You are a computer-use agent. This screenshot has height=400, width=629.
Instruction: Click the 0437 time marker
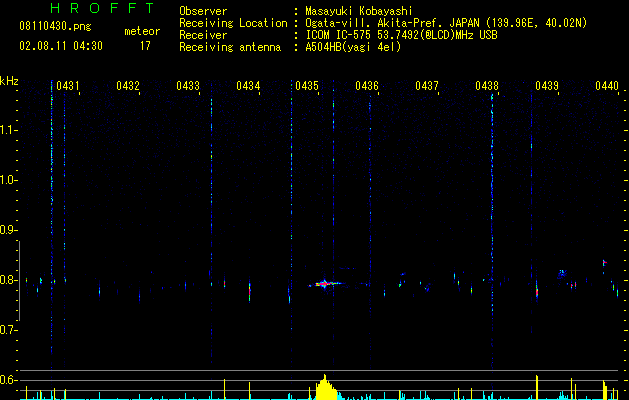tap(427, 86)
